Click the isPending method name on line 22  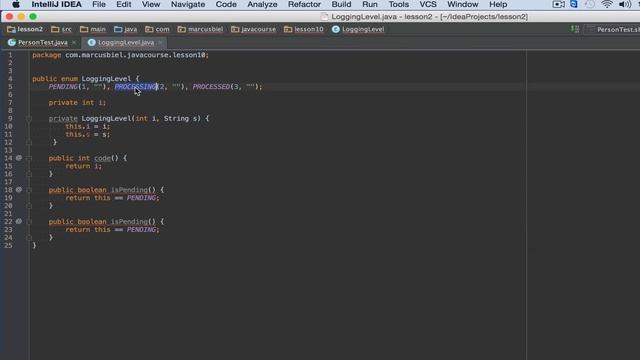pyautogui.click(x=129, y=222)
